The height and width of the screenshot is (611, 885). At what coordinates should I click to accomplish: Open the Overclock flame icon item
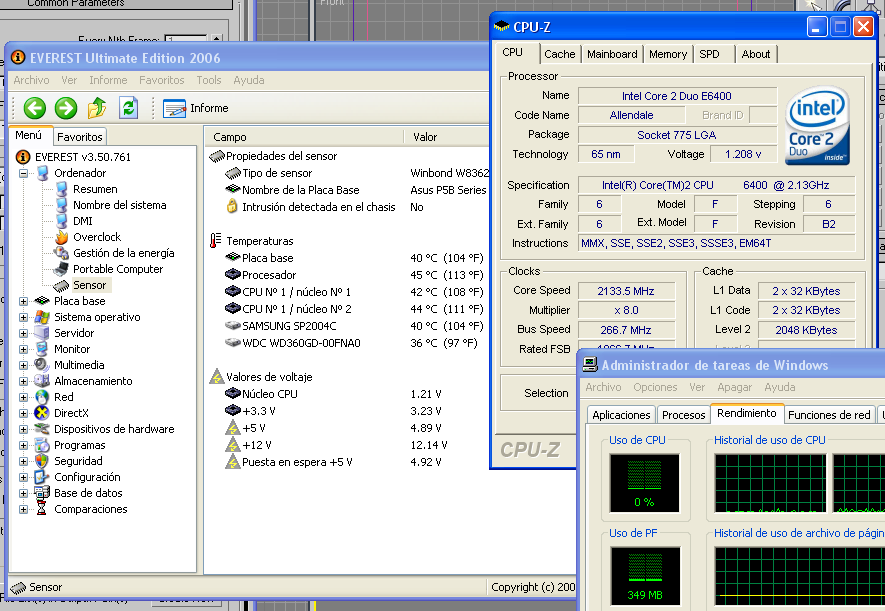click(62, 237)
